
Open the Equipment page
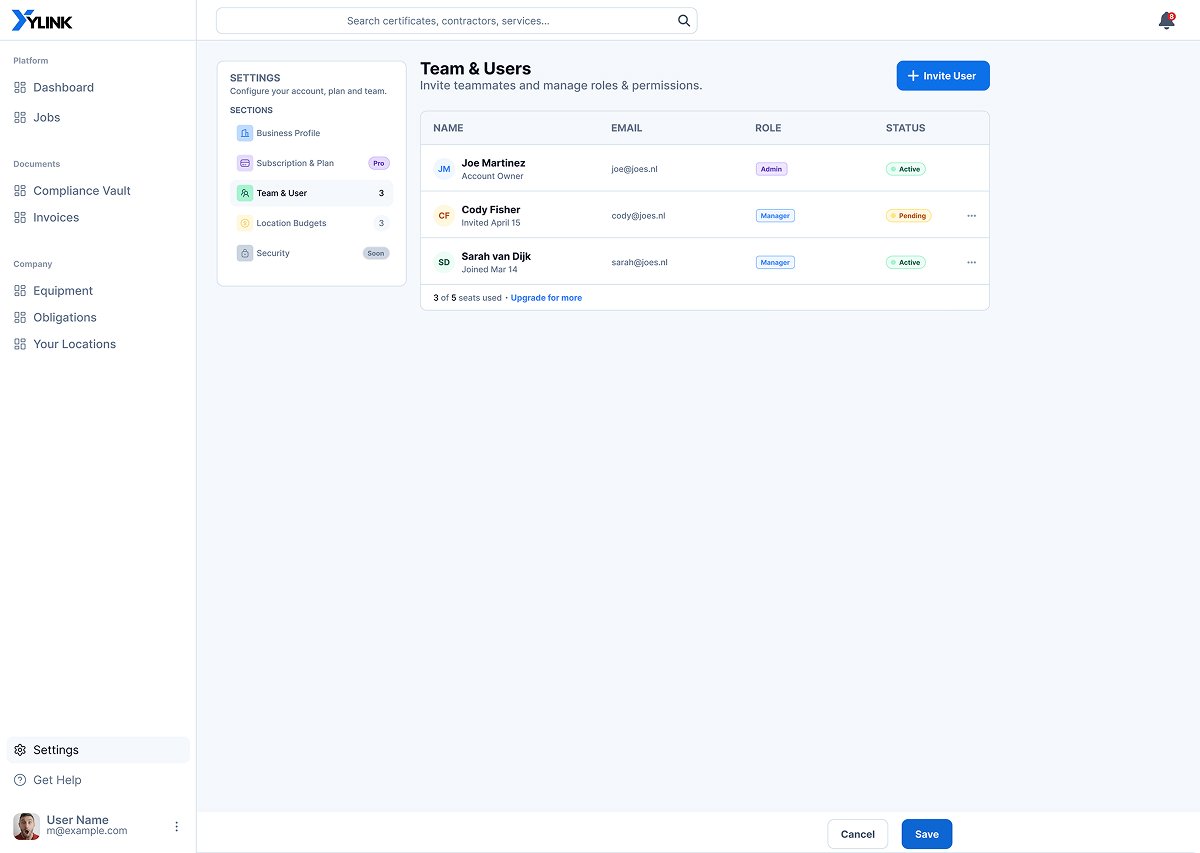pyautogui.click(x=63, y=290)
